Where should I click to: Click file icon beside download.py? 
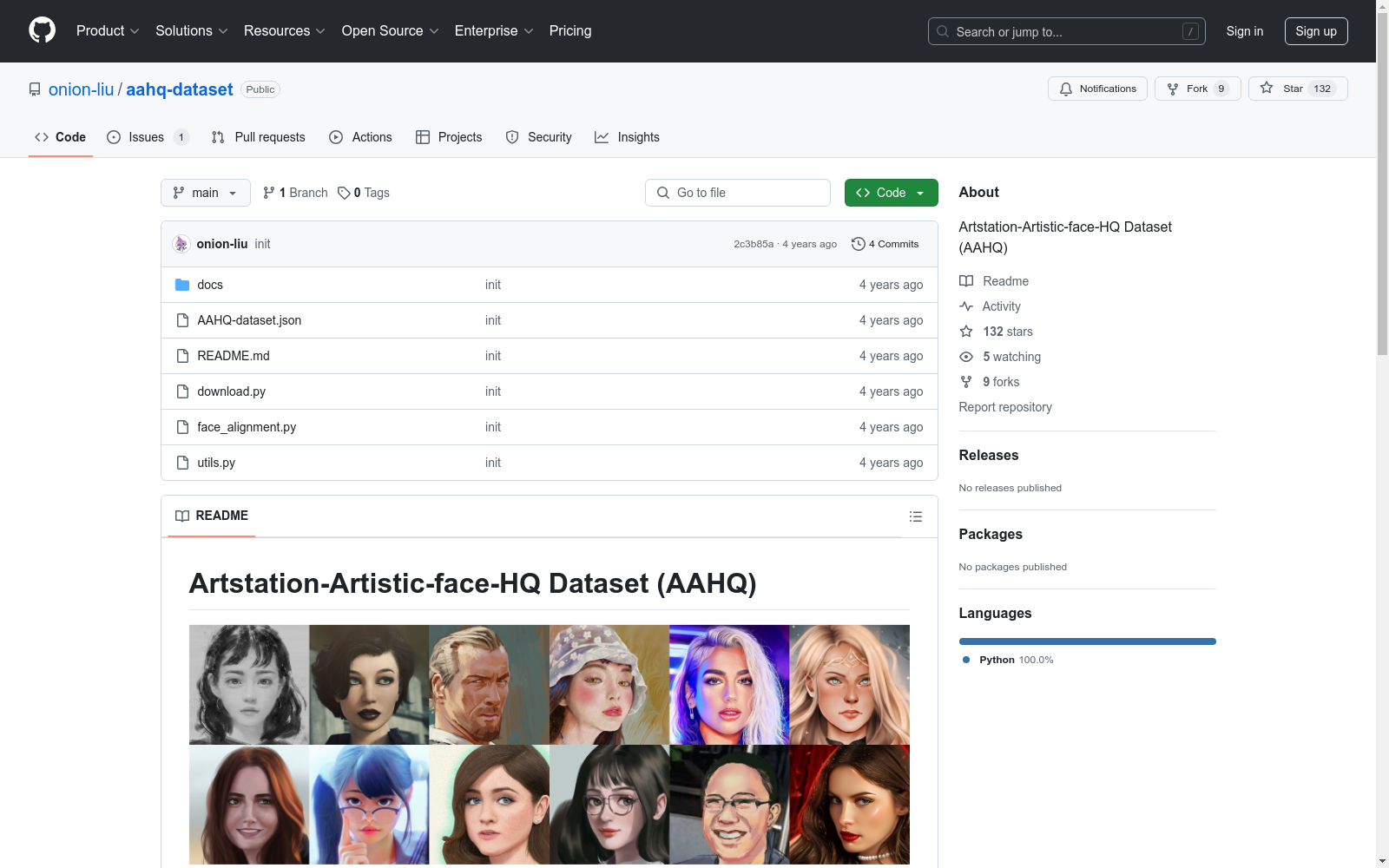[182, 391]
